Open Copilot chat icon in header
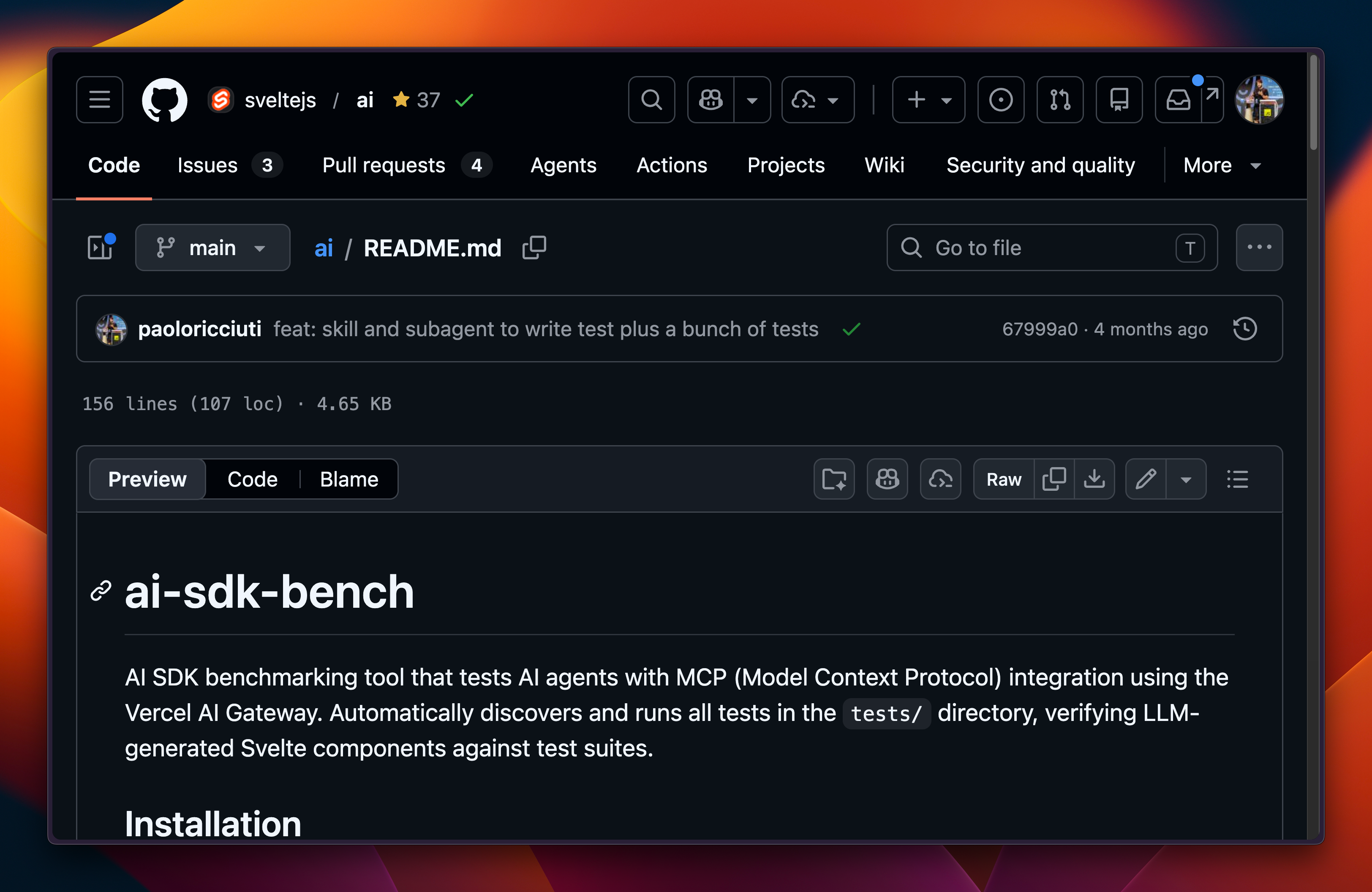 (711, 100)
